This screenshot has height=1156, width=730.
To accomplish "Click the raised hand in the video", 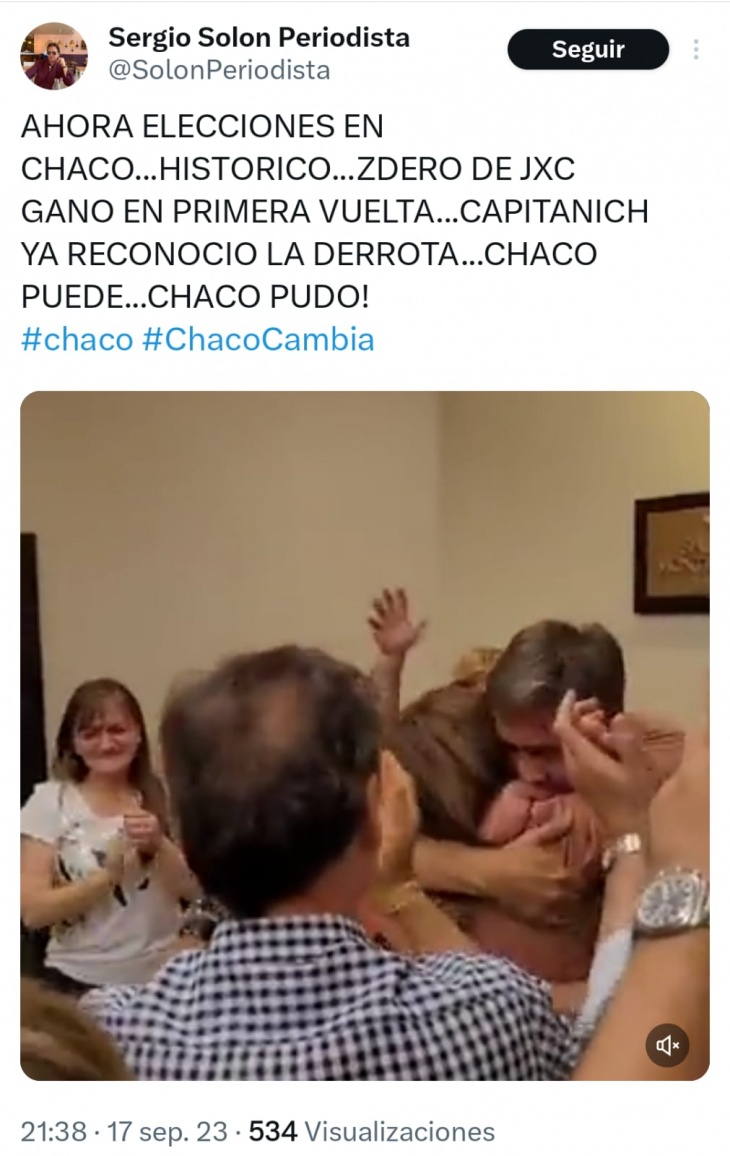I will point(396,622).
